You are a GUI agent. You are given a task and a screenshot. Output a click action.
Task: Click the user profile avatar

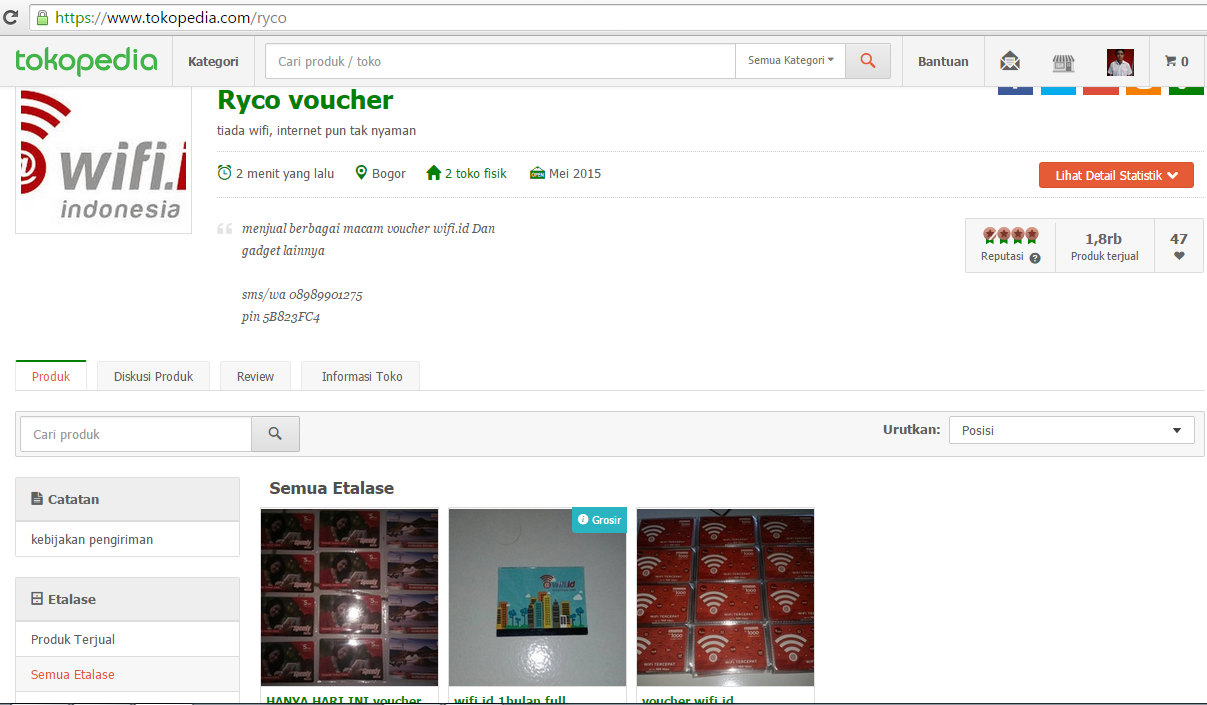point(1120,62)
